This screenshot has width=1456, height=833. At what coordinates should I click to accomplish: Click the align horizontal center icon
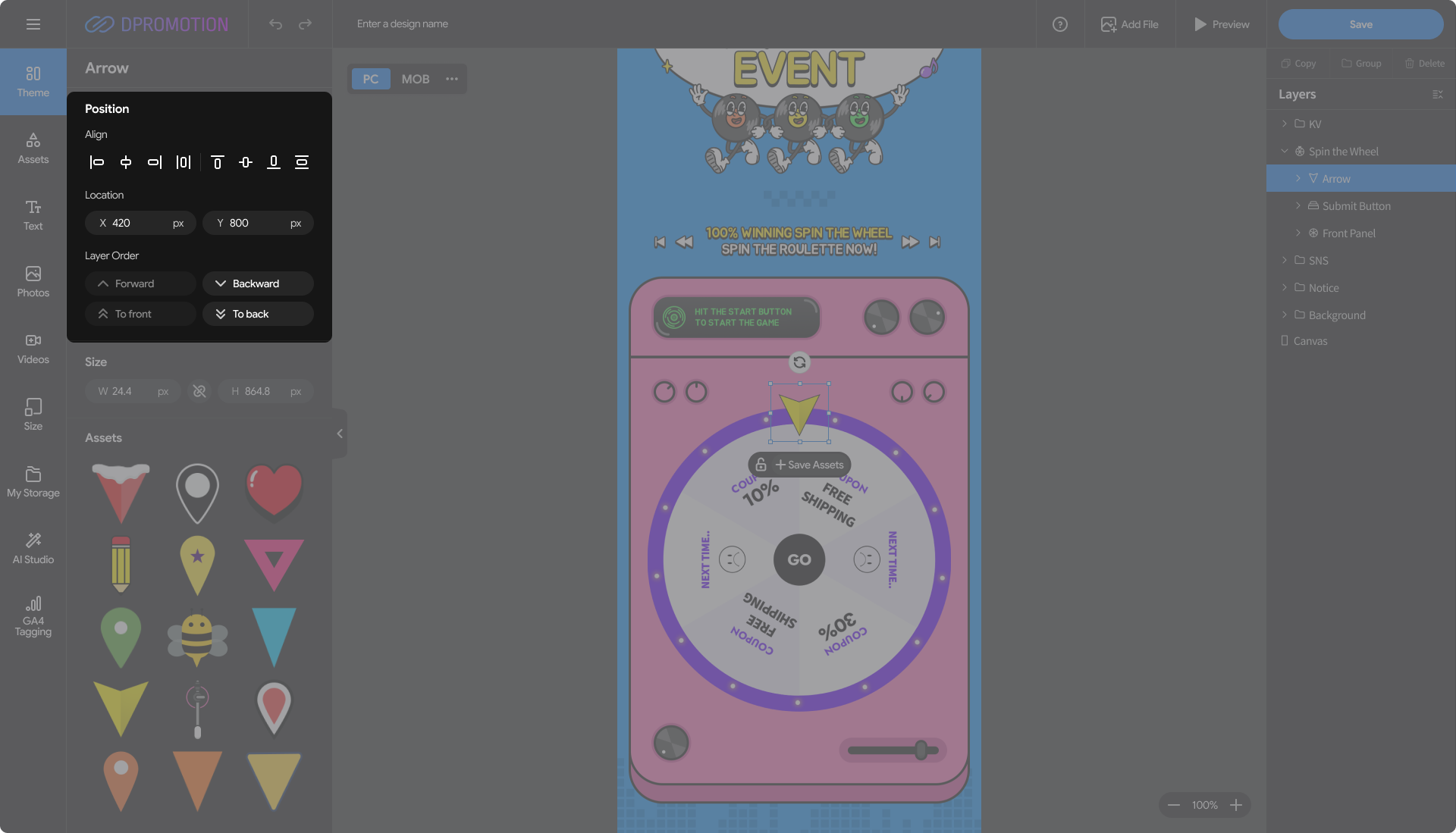[x=126, y=162]
